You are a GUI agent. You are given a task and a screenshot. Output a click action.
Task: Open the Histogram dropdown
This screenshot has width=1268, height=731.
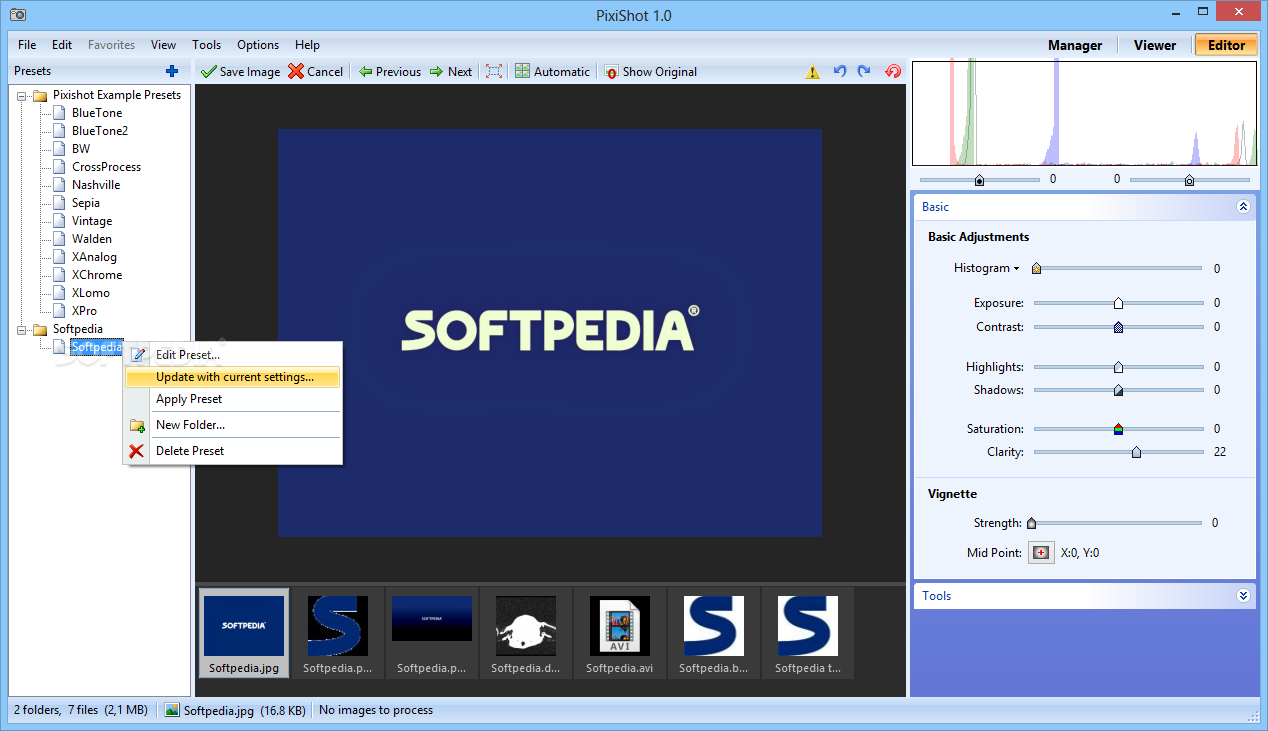click(986, 268)
